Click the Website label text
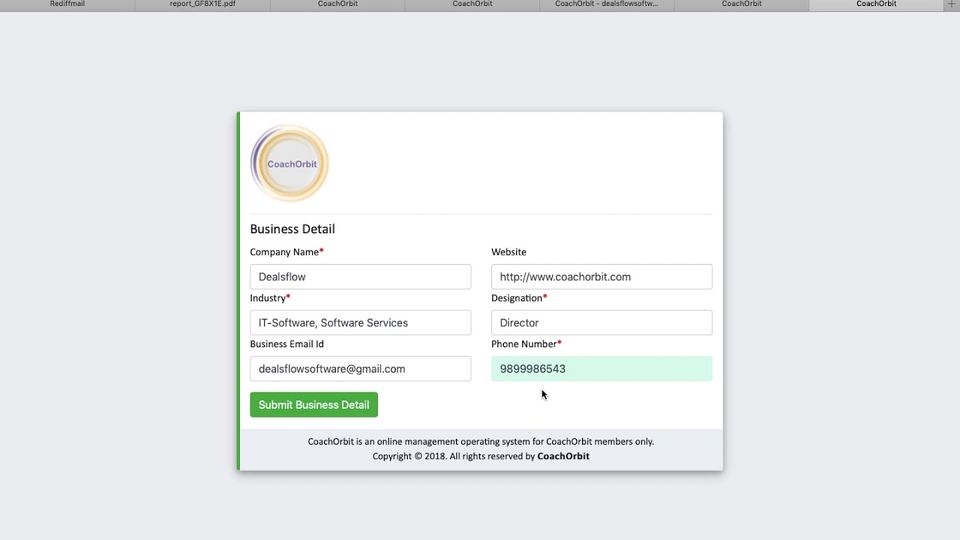 509,252
